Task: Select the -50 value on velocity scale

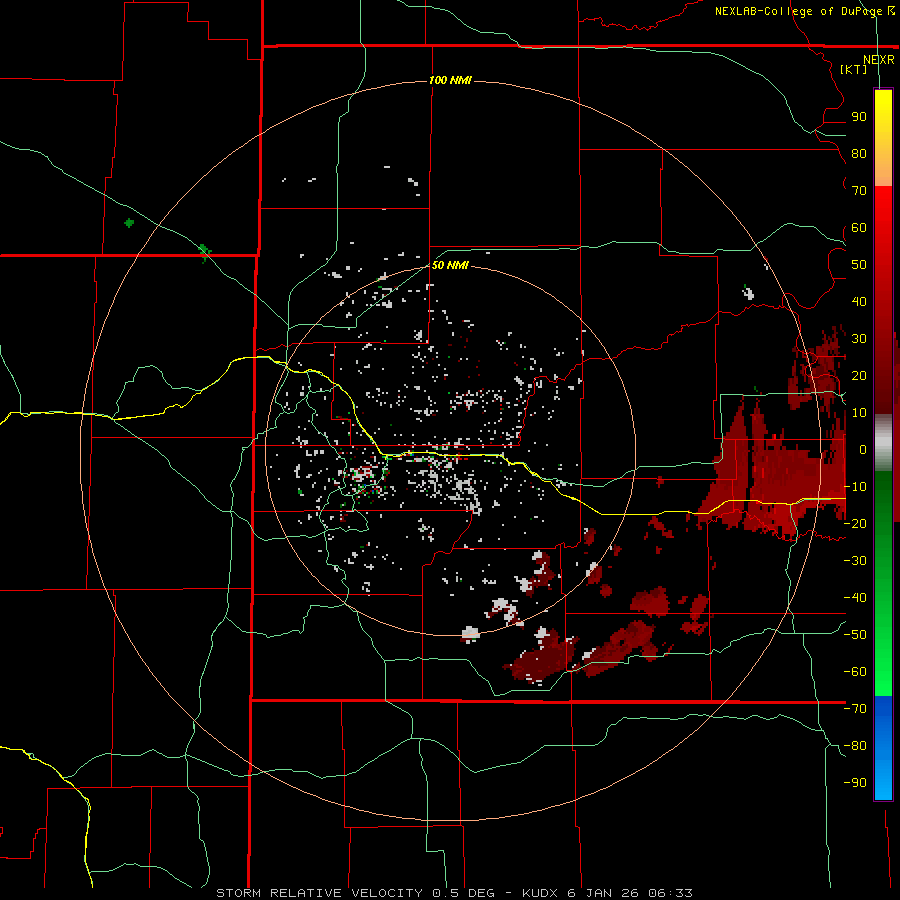Action: click(855, 635)
